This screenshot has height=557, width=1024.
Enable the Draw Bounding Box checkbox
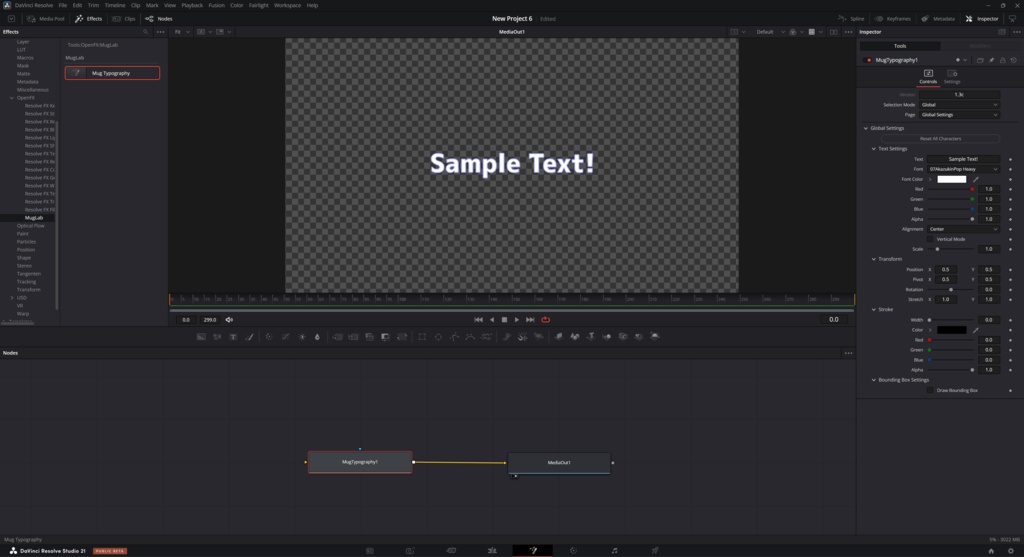(x=930, y=390)
